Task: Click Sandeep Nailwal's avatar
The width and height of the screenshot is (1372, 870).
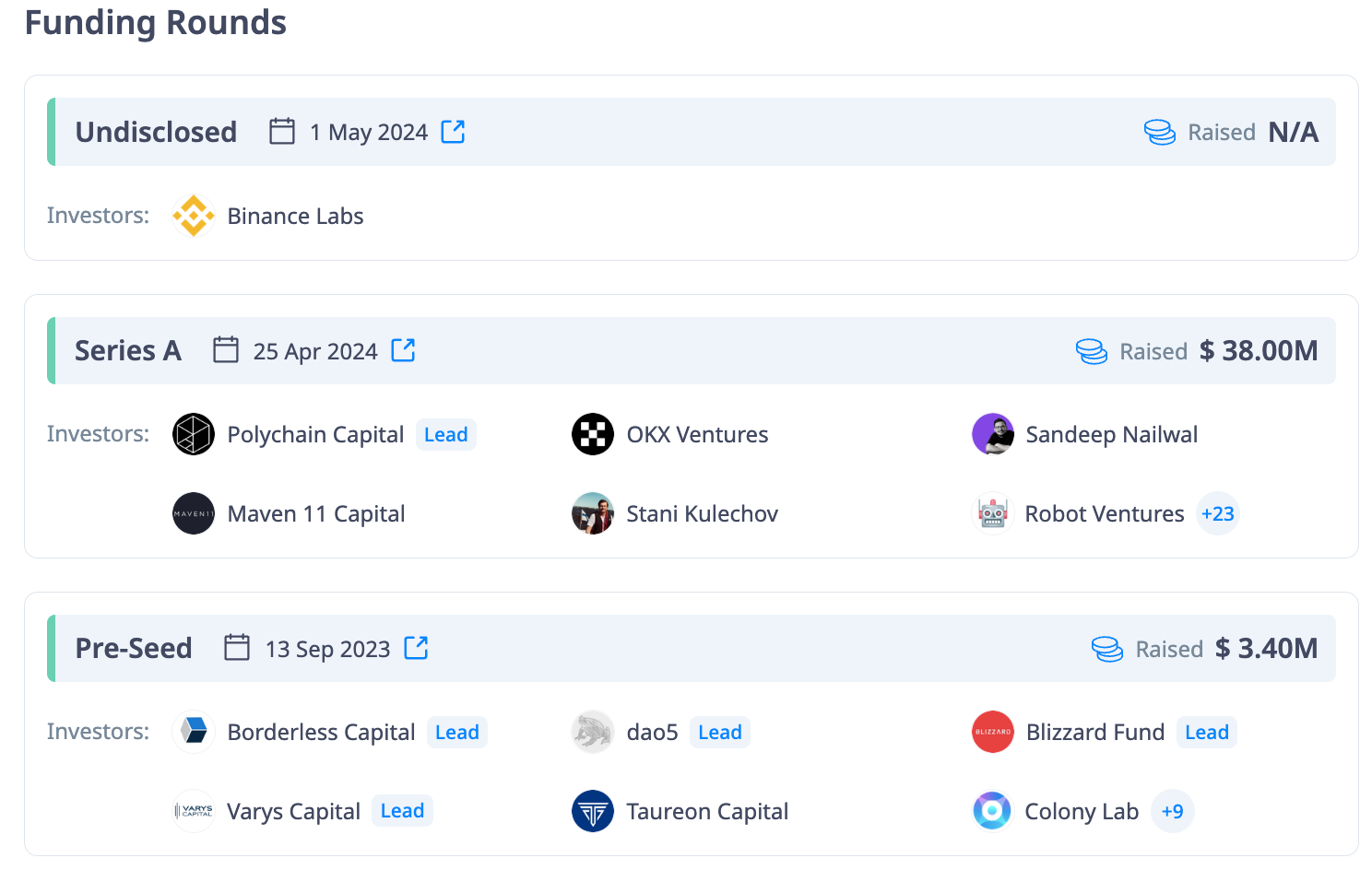Action: [993, 434]
